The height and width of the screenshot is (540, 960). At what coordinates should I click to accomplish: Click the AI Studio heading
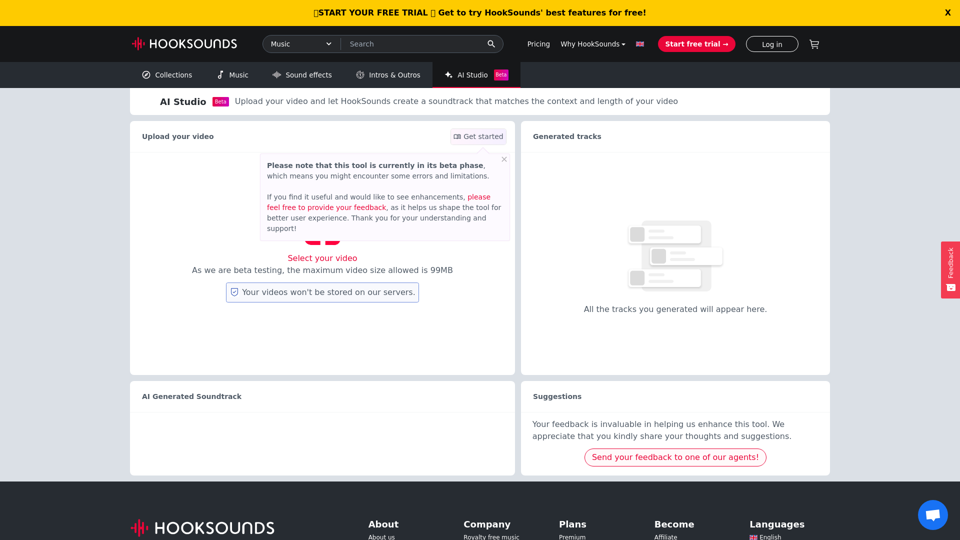[183, 102]
